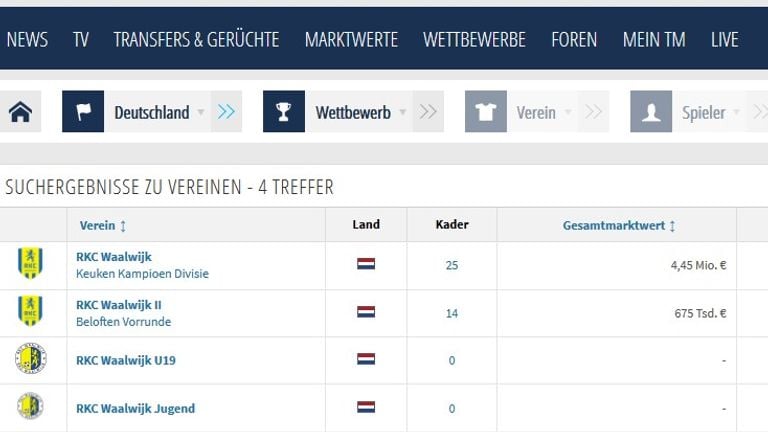Open the Keuken Kampioen Divisie link
The image size is (768, 432).
click(x=142, y=274)
